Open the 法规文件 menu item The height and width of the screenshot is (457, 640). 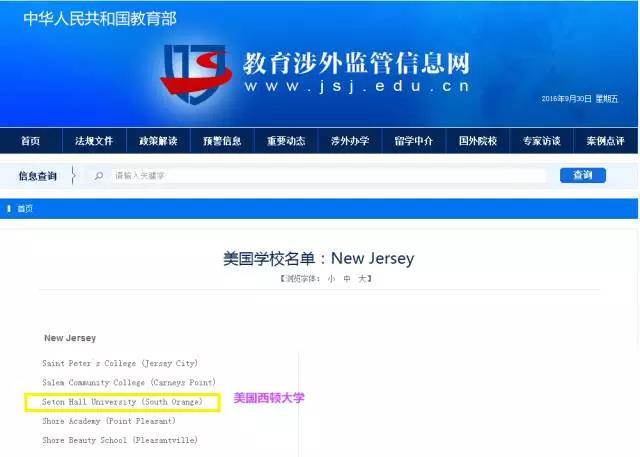click(94, 141)
